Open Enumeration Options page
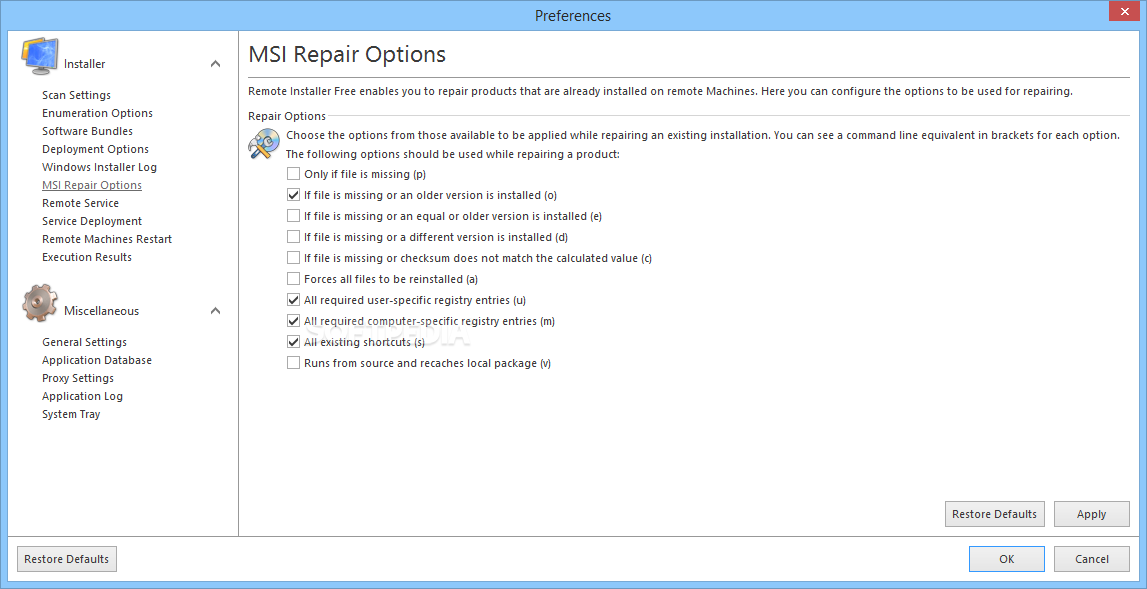This screenshot has width=1147, height=589. click(x=97, y=113)
